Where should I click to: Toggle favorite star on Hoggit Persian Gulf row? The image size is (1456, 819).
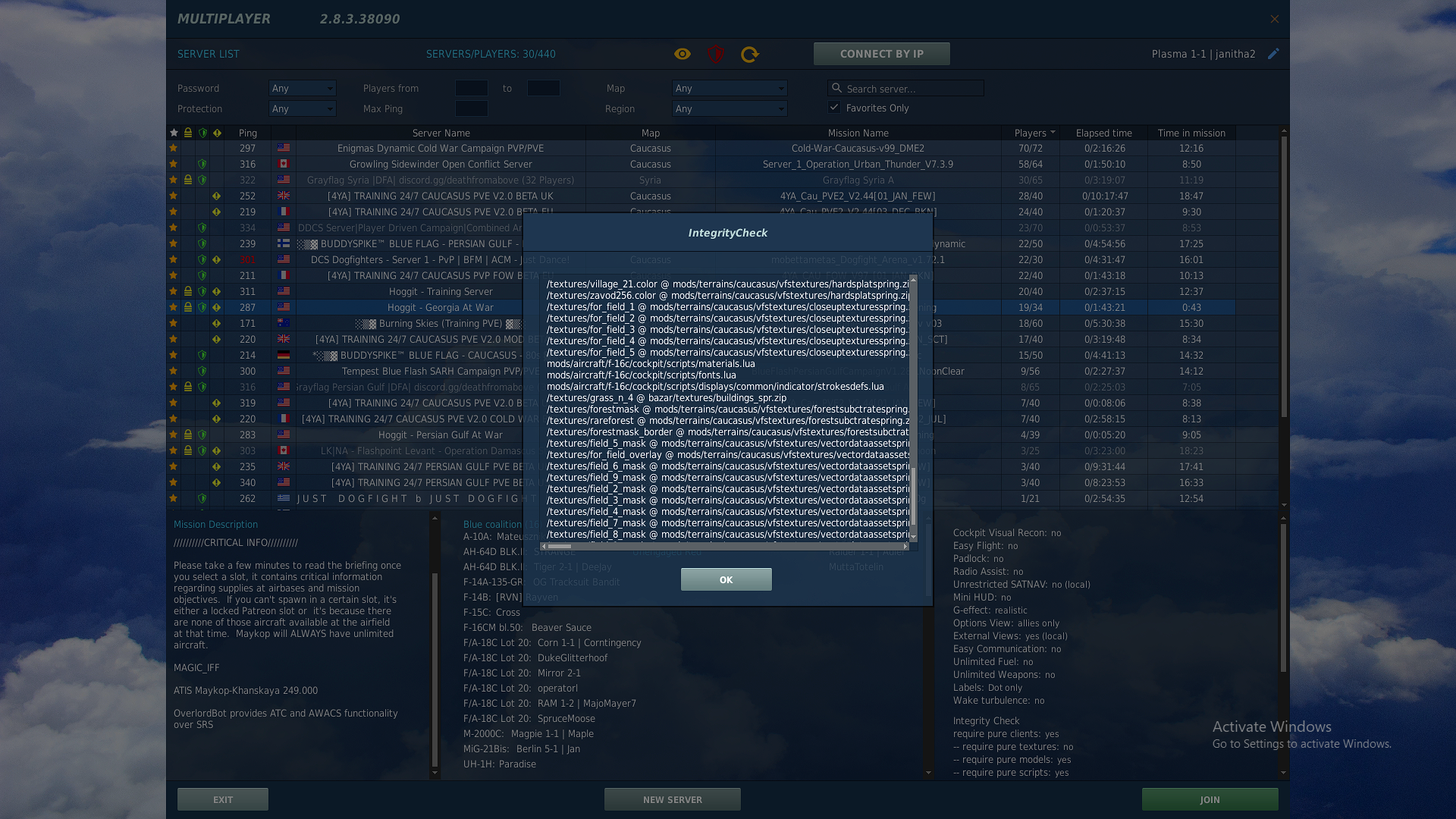click(x=174, y=435)
